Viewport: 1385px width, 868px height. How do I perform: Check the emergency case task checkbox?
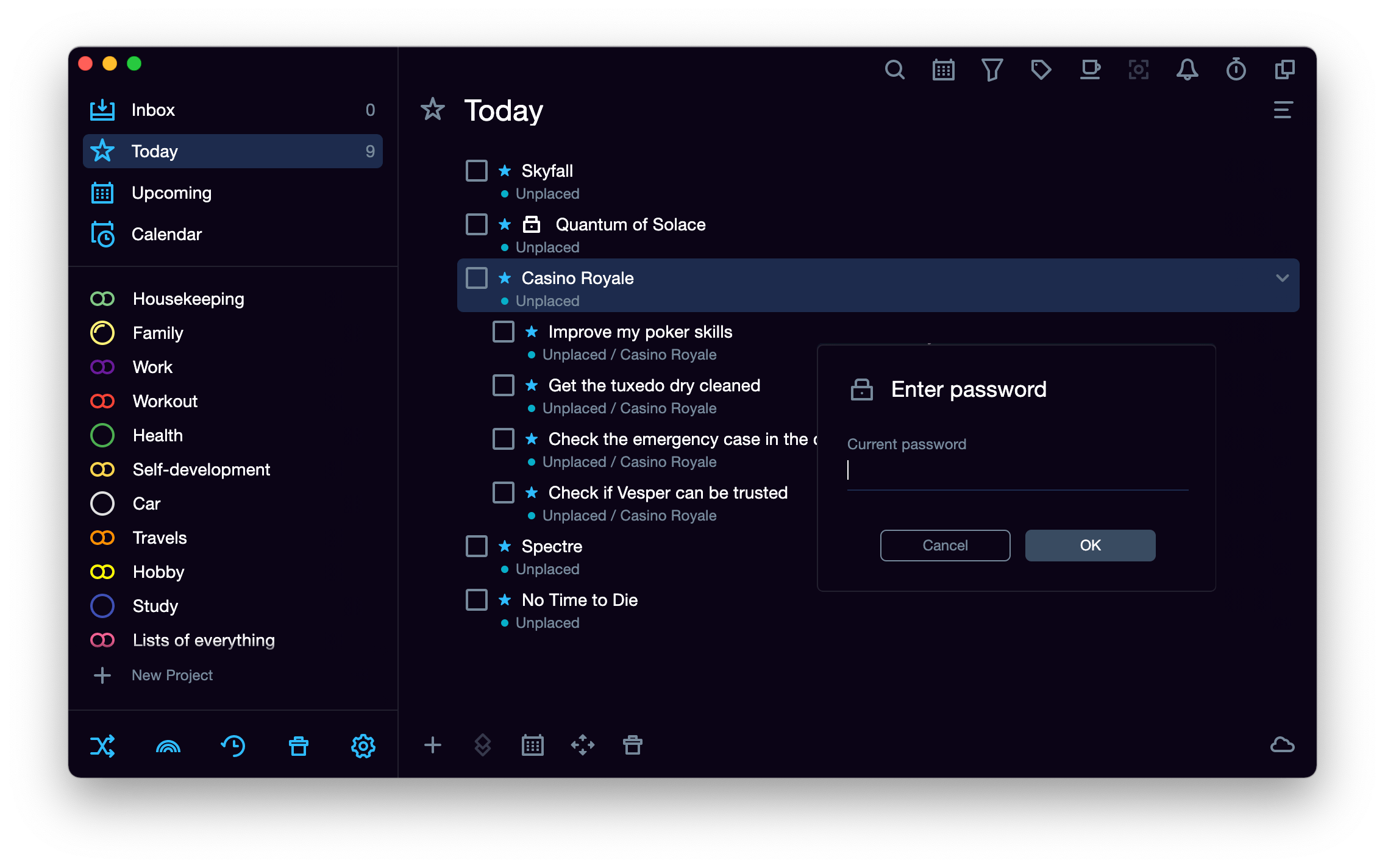pos(504,439)
